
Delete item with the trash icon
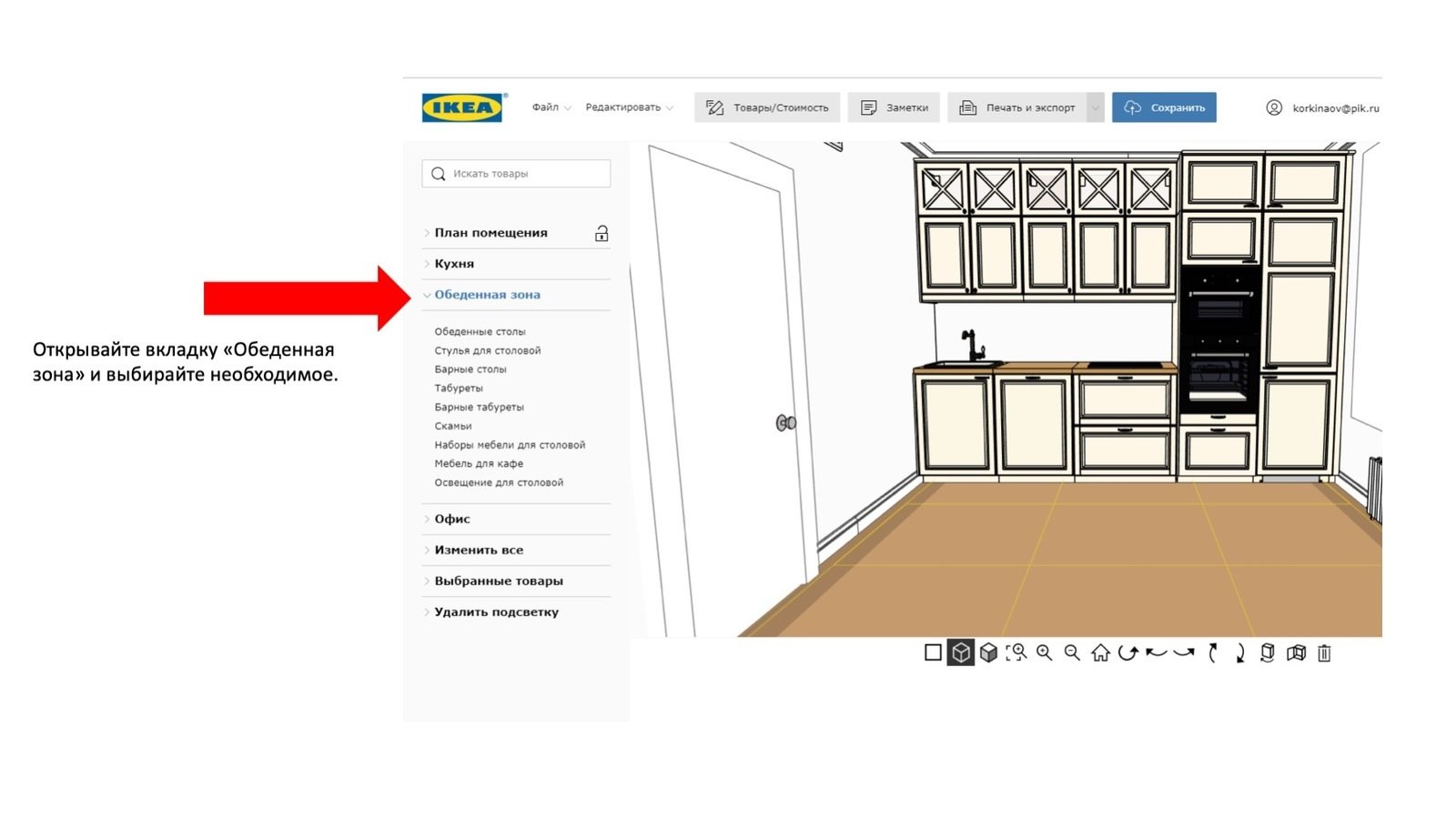1324,653
